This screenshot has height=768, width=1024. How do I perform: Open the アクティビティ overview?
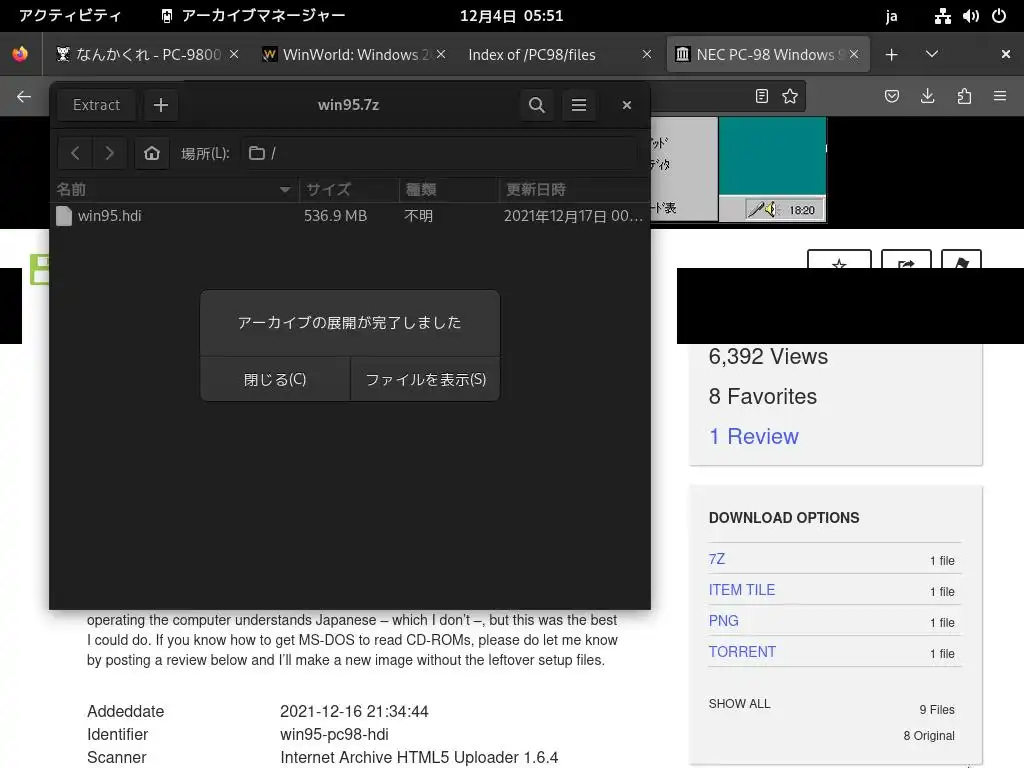tap(70, 16)
